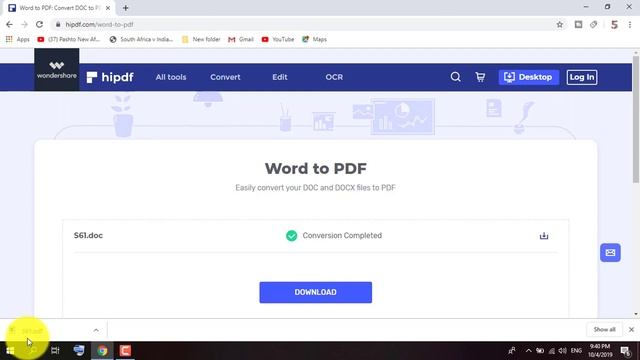Click the ENG language indicator

[576, 351]
